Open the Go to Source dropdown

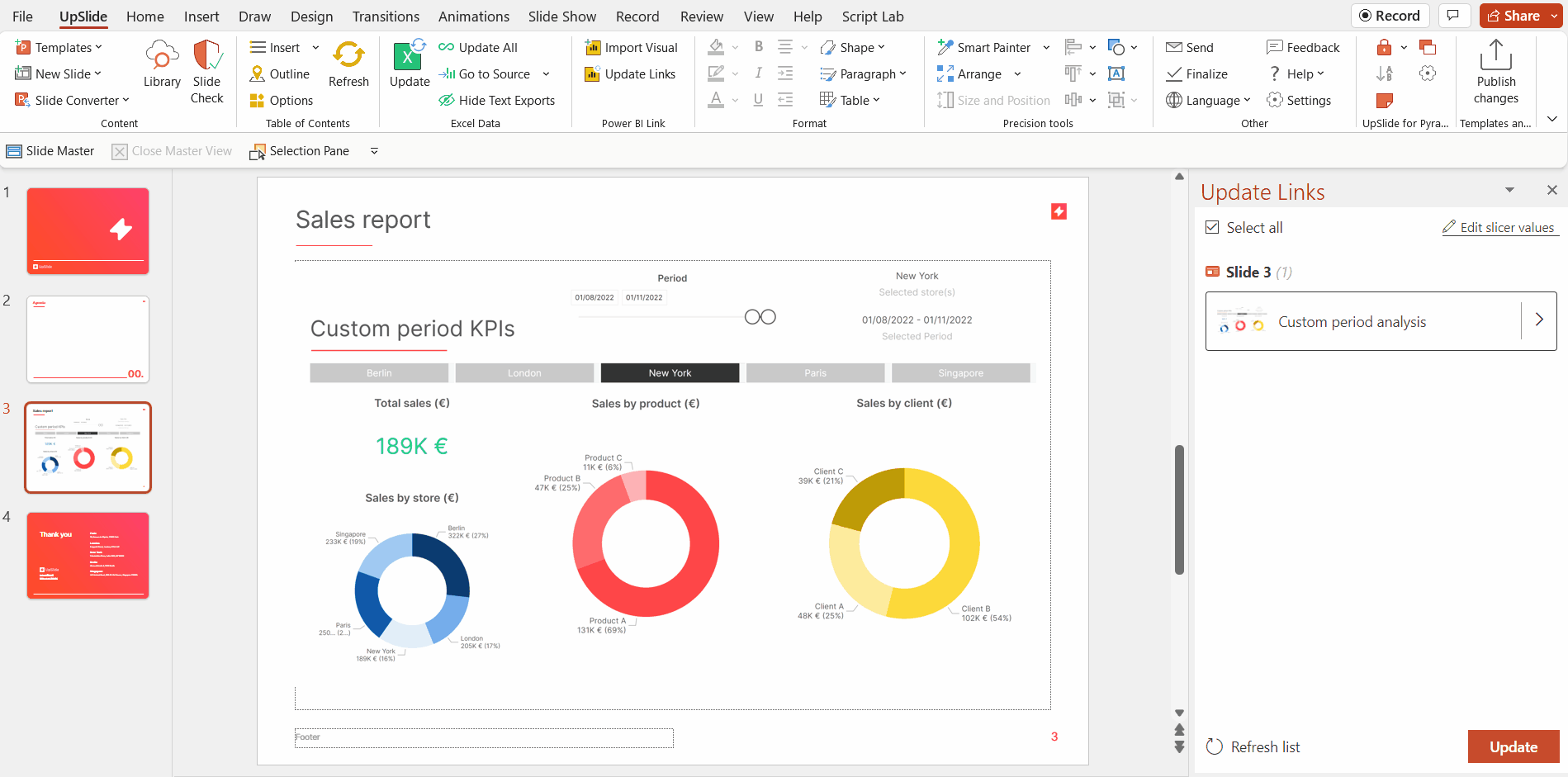click(547, 73)
